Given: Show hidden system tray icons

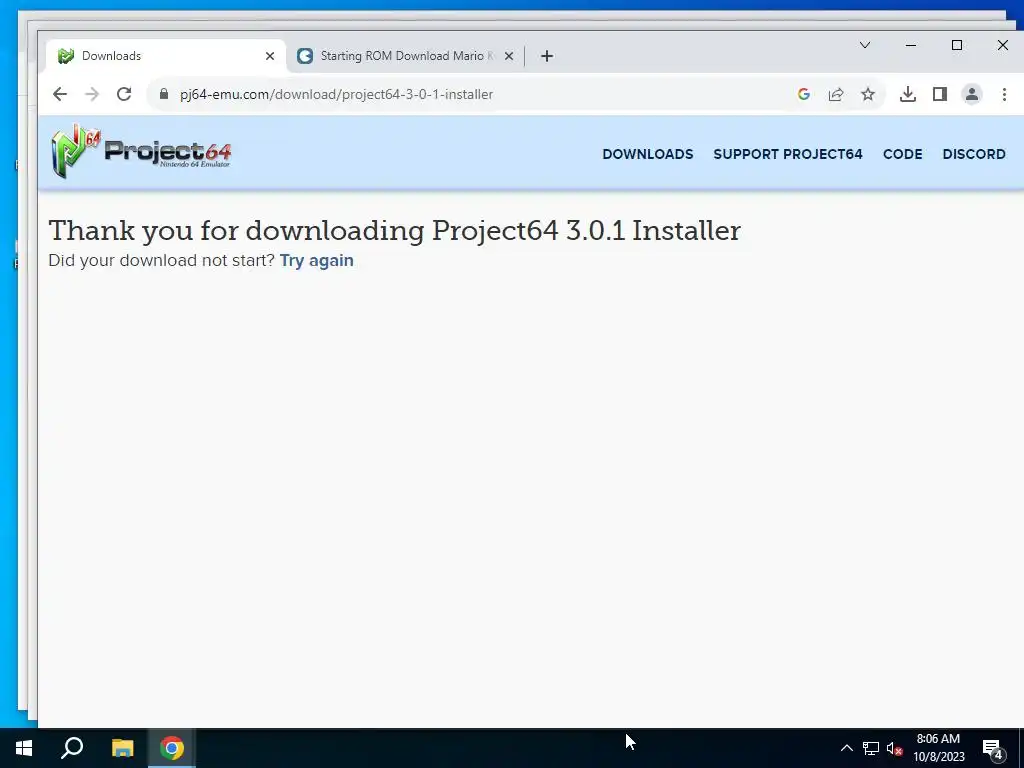Looking at the screenshot, I should 846,748.
